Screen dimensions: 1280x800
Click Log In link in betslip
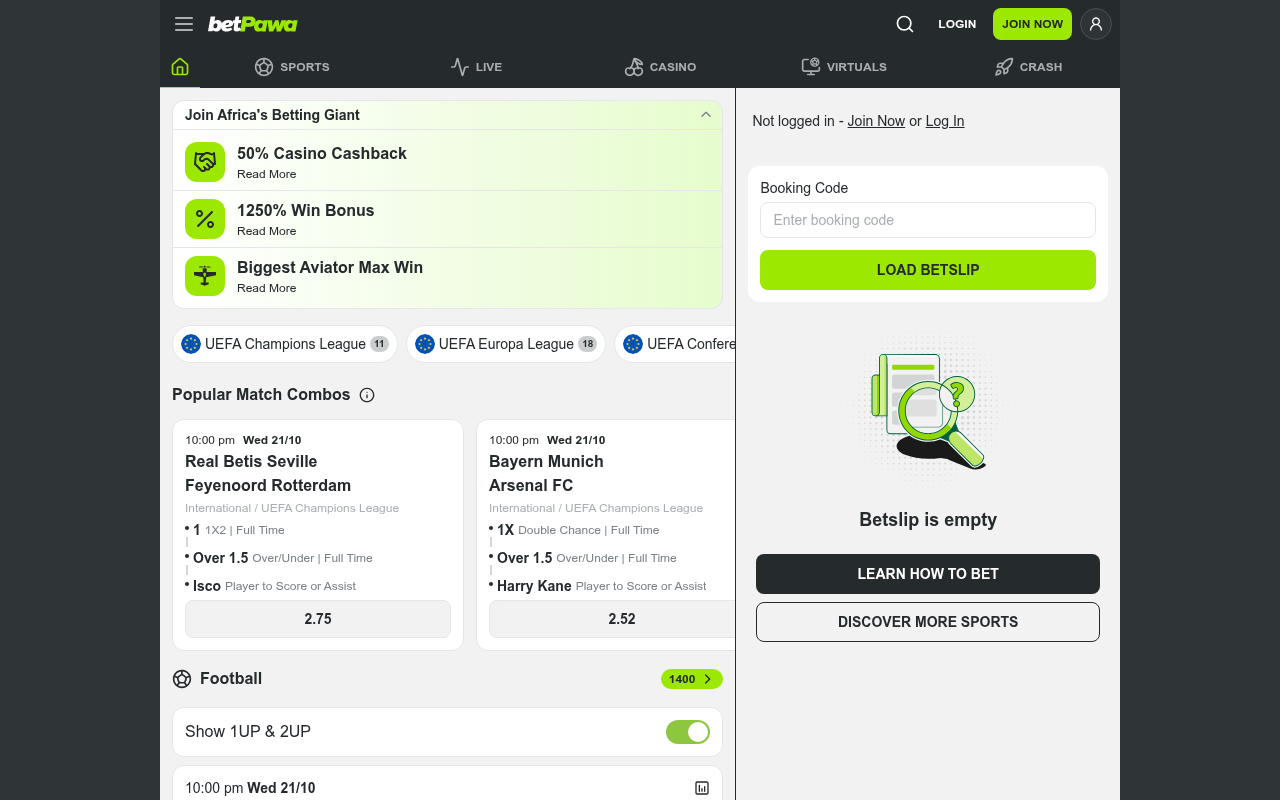coord(945,121)
